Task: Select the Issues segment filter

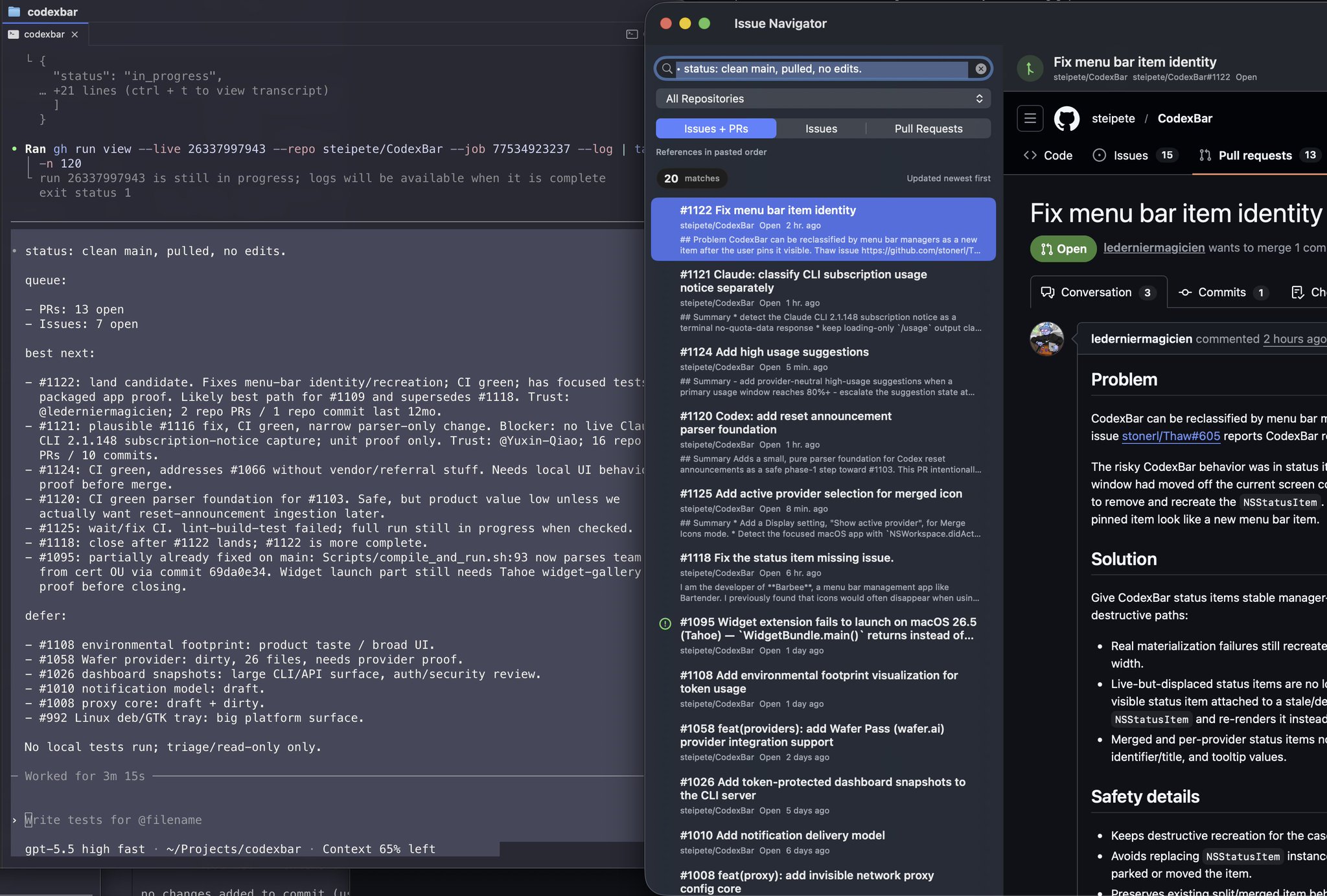Action: click(x=821, y=128)
